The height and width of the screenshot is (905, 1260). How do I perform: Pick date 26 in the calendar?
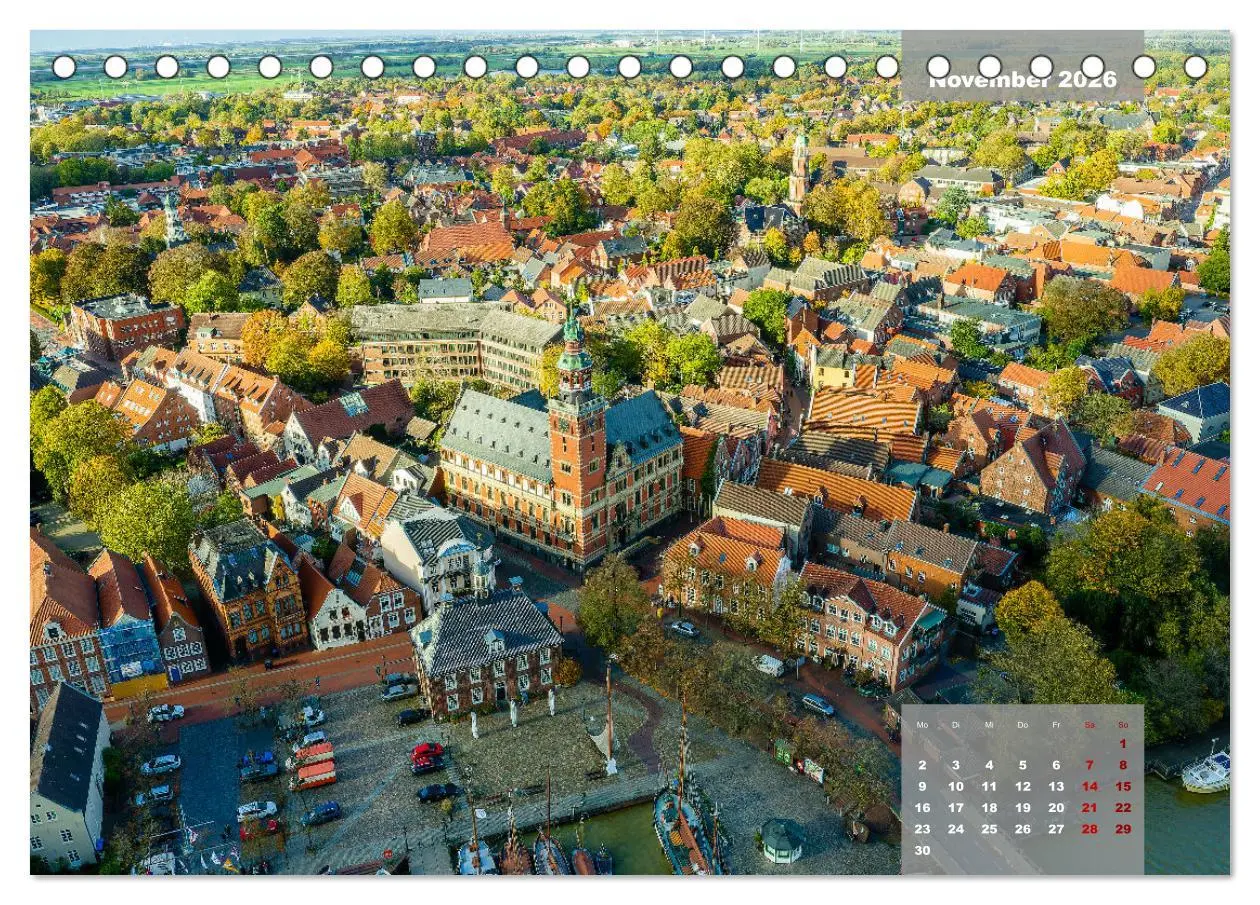click(1022, 829)
